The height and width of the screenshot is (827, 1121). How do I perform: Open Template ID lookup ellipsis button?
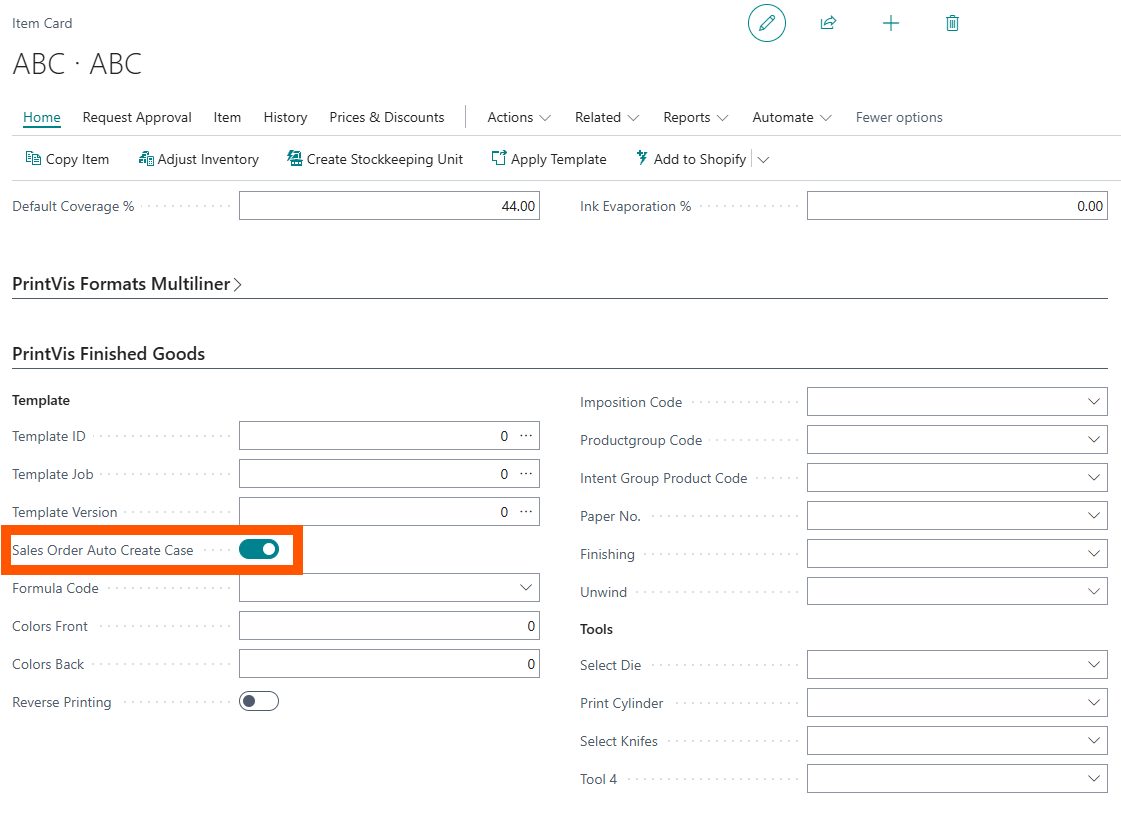(526, 436)
